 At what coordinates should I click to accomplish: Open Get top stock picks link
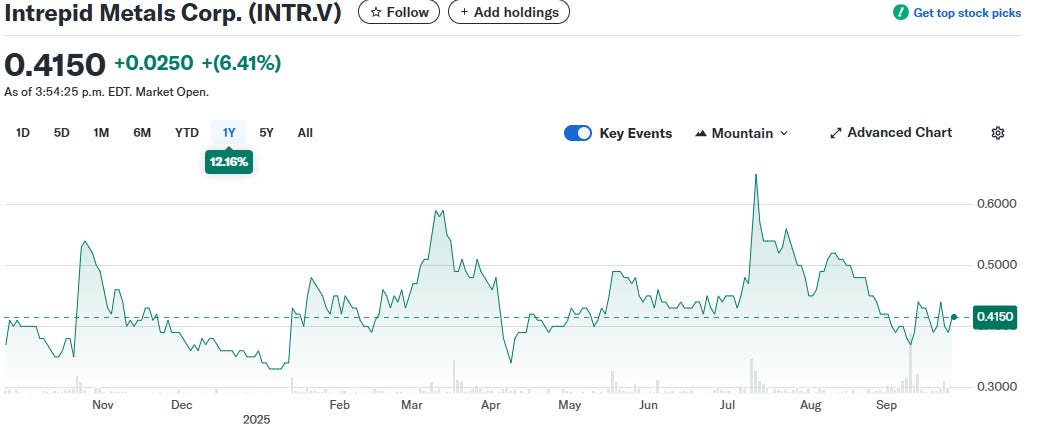[x=967, y=13]
